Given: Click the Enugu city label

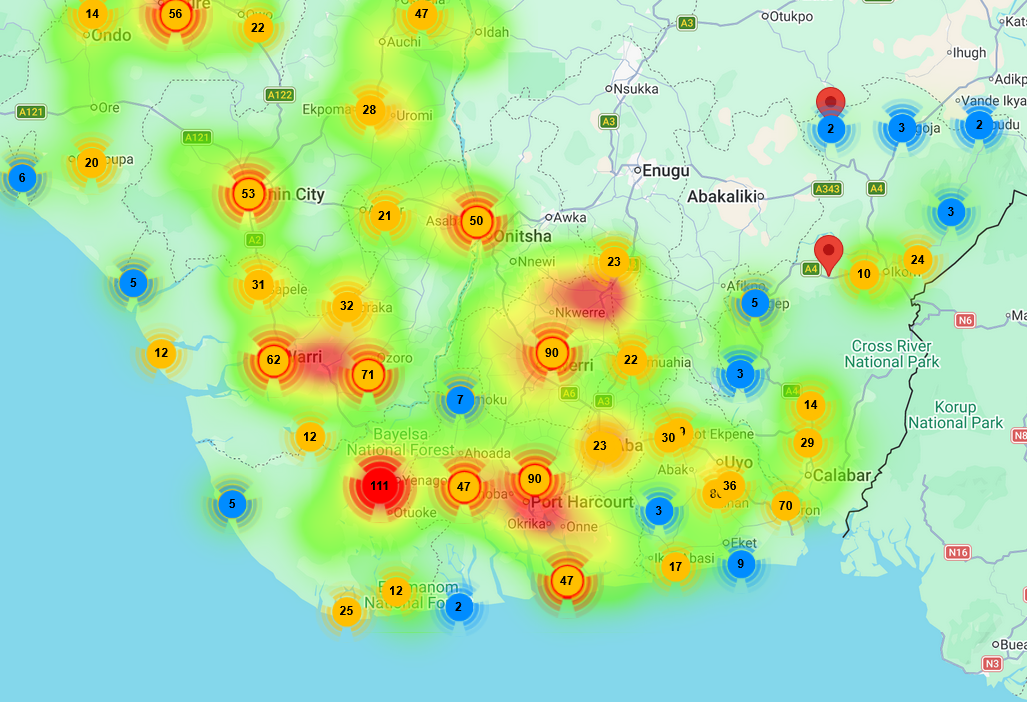Looking at the screenshot, I should 666,171.
